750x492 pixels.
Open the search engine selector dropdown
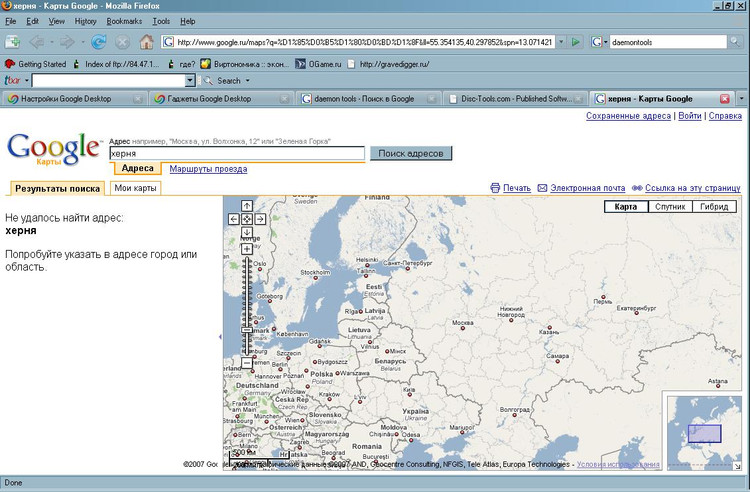click(x=599, y=42)
